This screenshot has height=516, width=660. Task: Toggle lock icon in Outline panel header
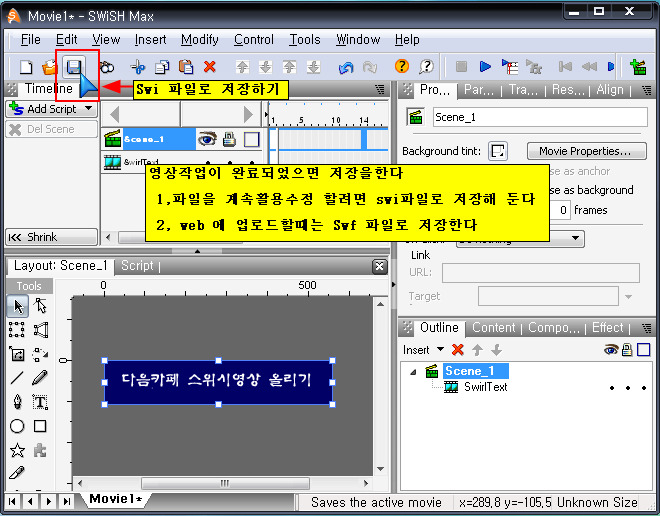click(627, 349)
